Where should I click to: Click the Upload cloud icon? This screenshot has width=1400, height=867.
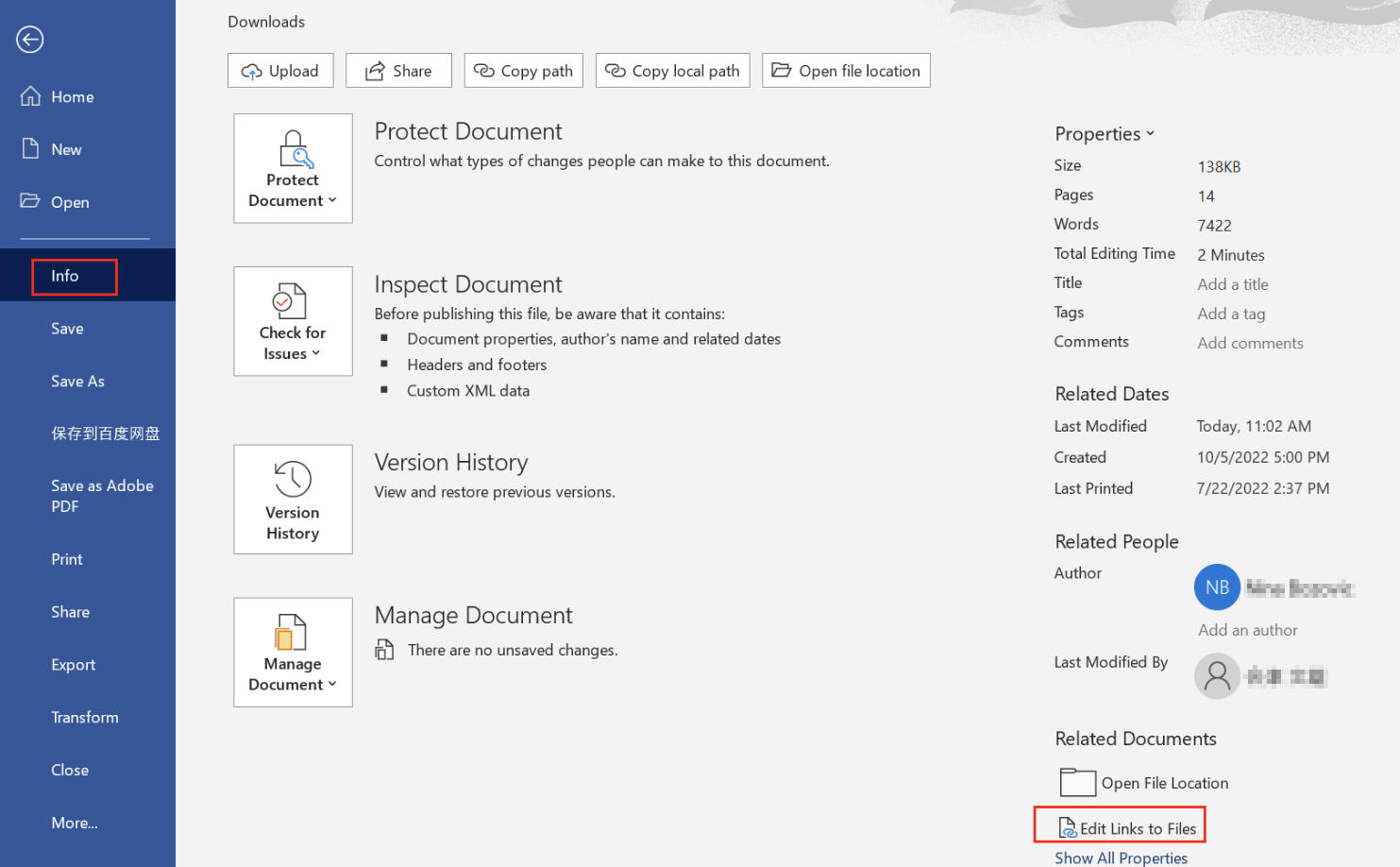(253, 70)
